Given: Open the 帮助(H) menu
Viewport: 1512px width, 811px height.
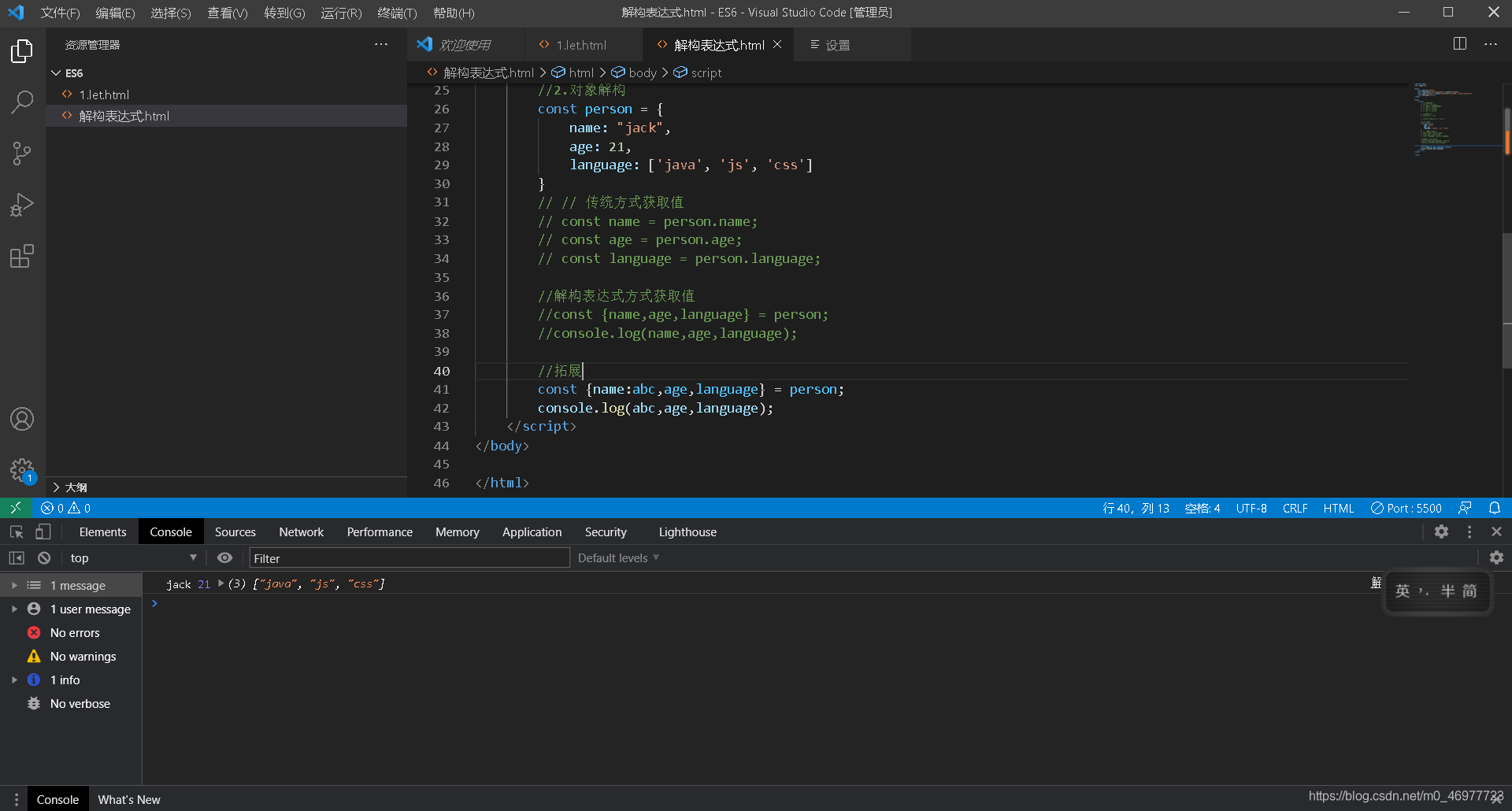Looking at the screenshot, I should point(454,13).
